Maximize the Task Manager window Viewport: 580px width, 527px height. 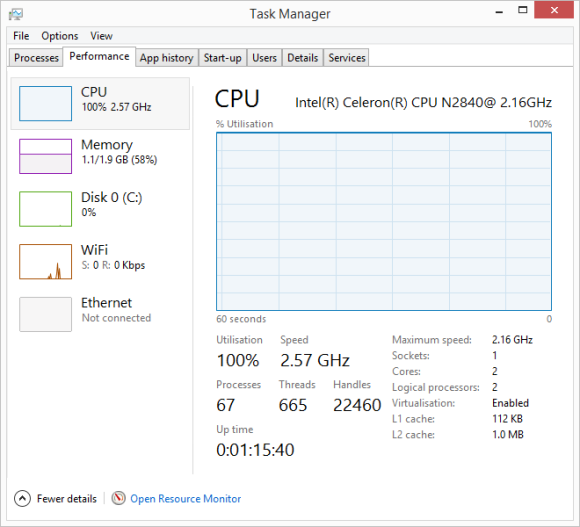click(523, 10)
